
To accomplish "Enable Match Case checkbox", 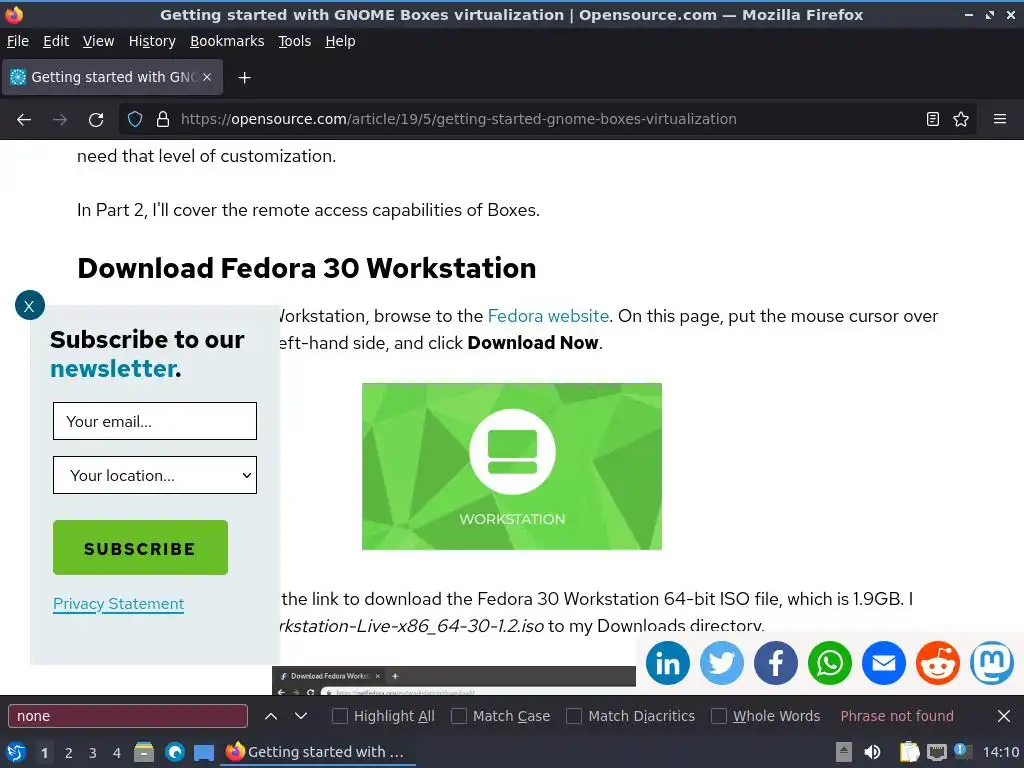I will [459, 716].
